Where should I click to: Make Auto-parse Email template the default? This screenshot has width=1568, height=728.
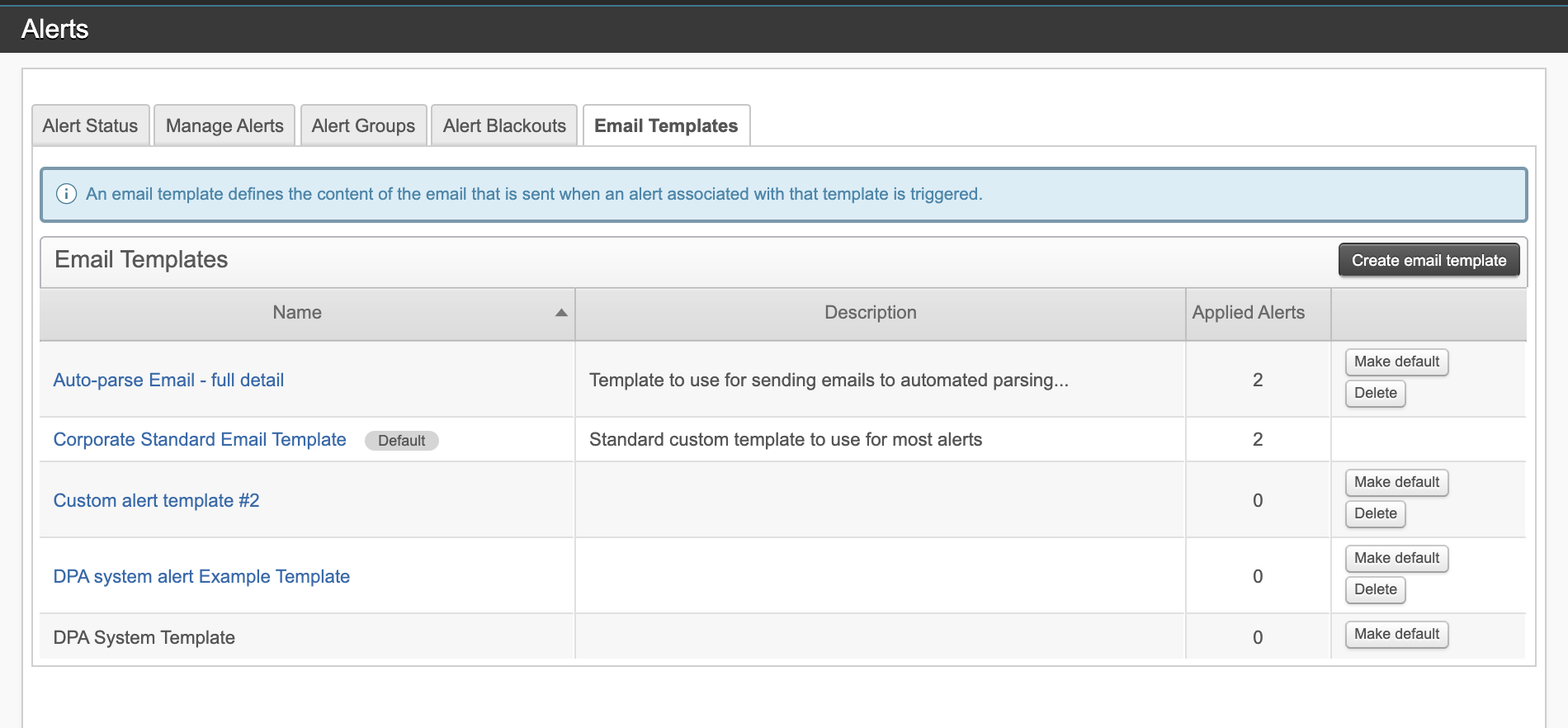pyautogui.click(x=1396, y=362)
